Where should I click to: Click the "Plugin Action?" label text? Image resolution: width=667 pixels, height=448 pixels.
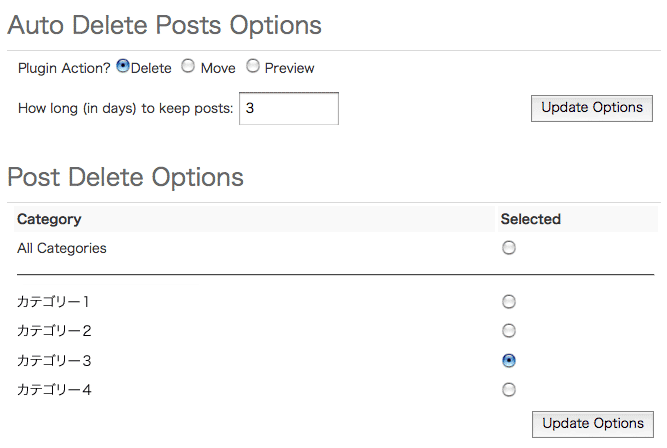[x=64, y=68]
